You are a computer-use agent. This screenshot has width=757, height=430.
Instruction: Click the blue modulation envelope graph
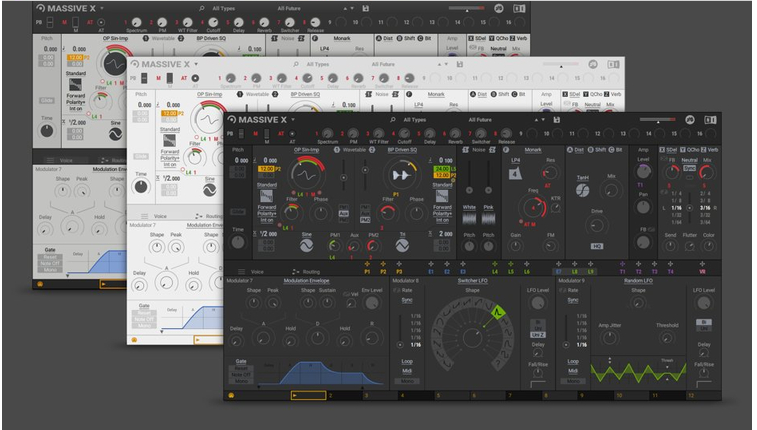point(321,373)
